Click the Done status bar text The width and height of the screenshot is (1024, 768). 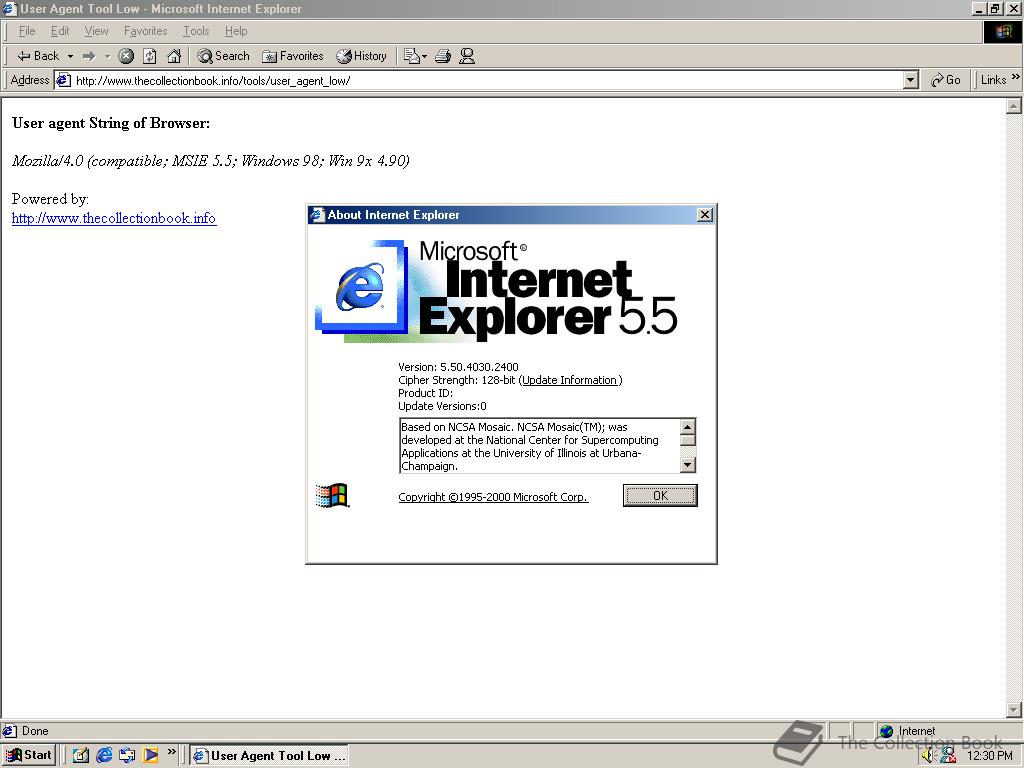tap(35, 731)
